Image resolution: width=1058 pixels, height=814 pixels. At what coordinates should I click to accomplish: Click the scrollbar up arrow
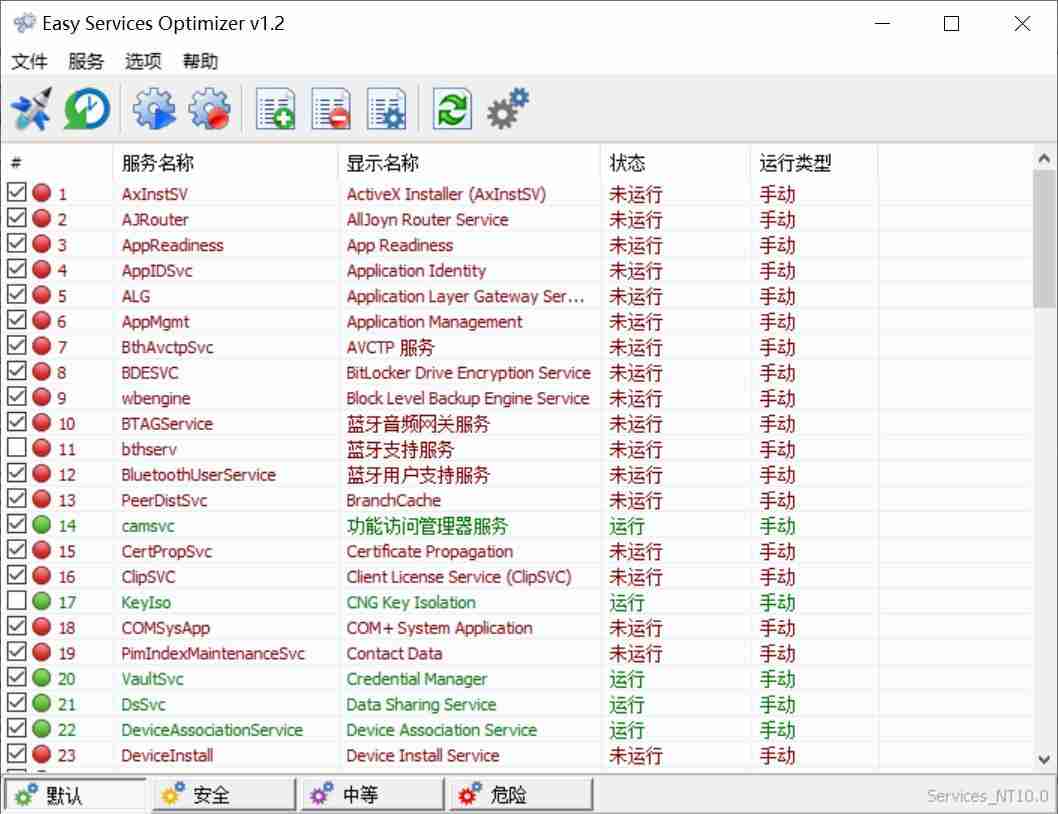click(1044, 158)
